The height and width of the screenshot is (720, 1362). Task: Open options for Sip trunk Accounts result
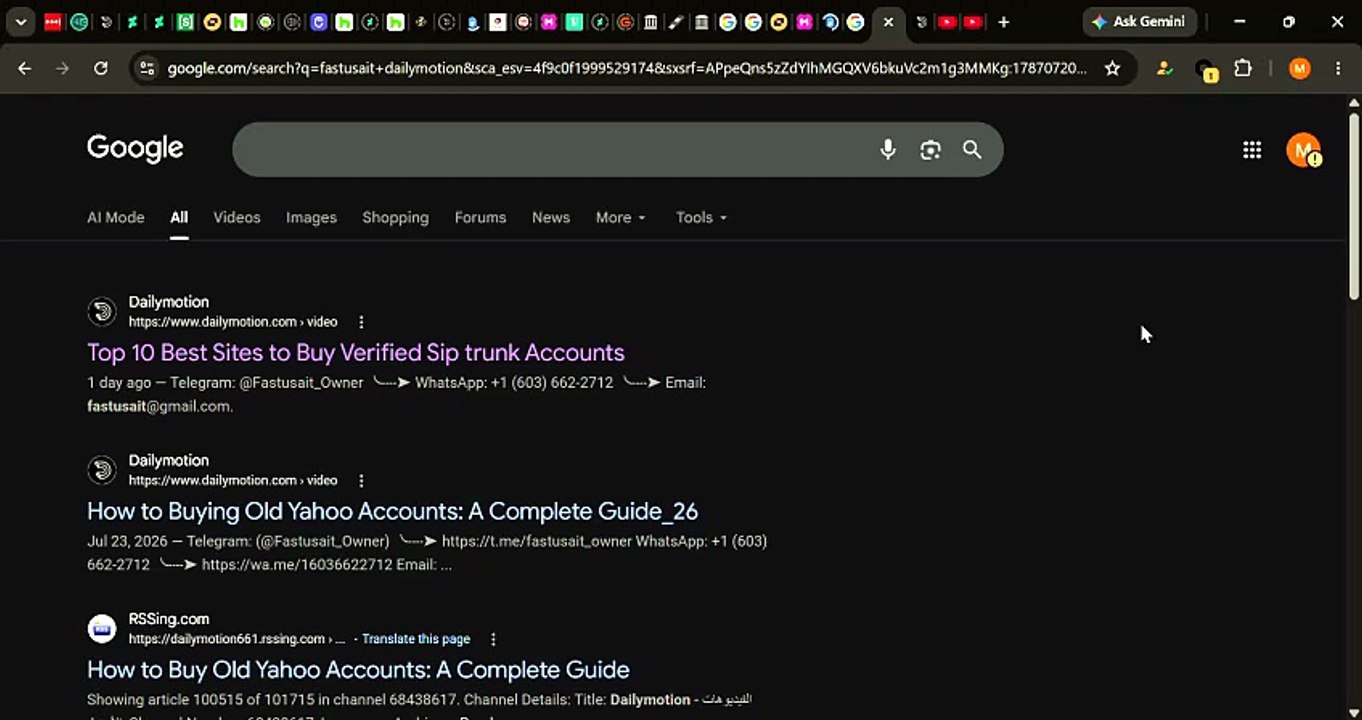tap(361, 322)
